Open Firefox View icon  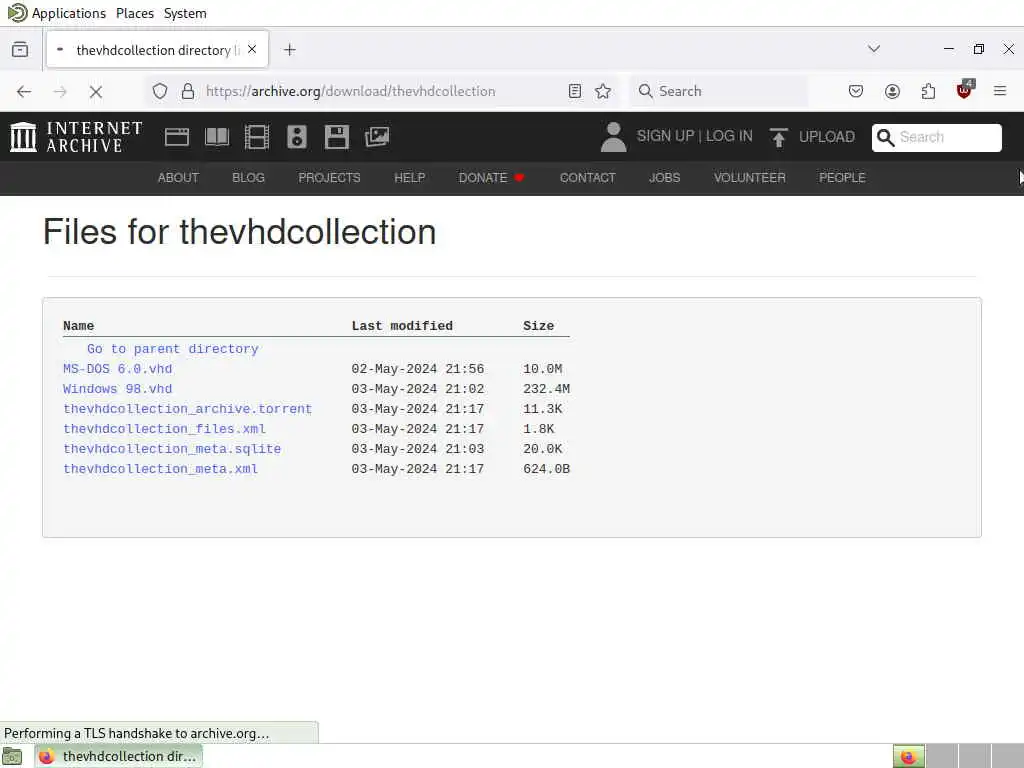20,50
